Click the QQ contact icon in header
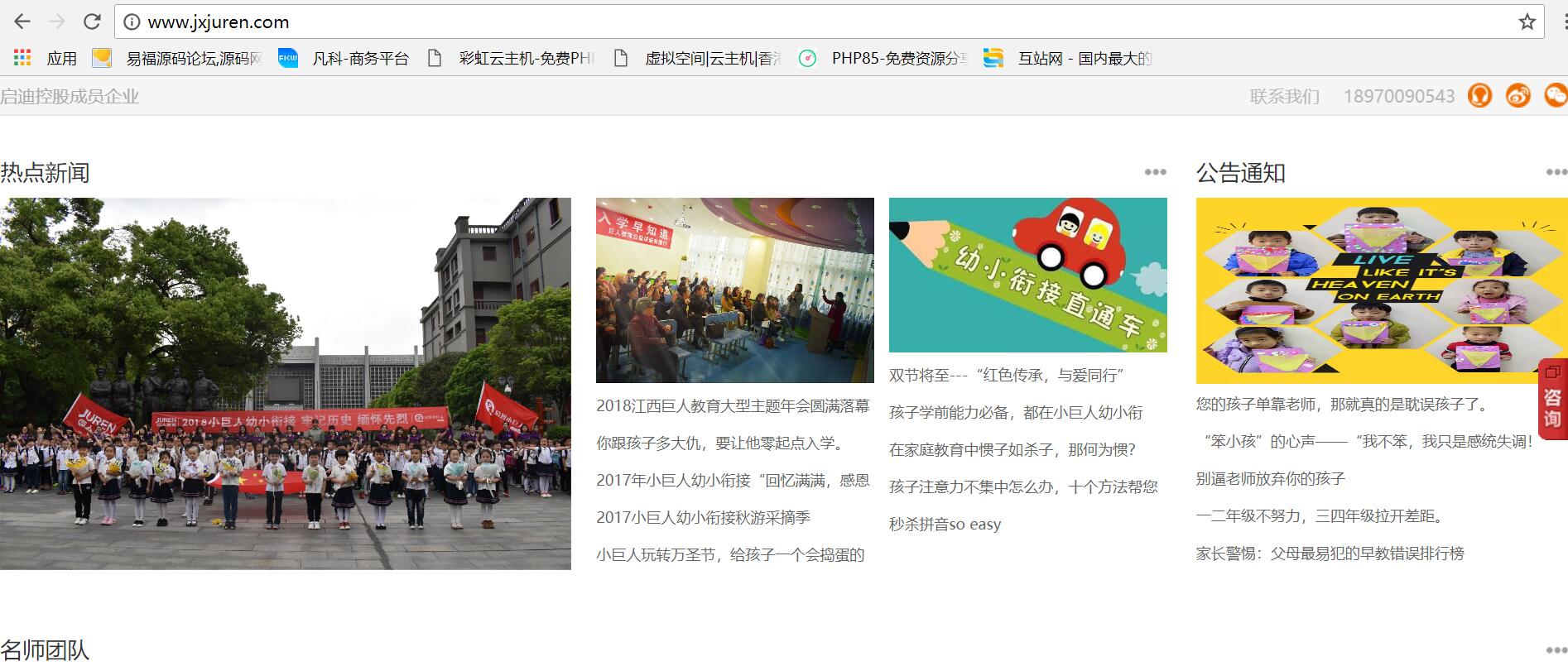The height and width of the screenshot is (671, 1568). (x=1479, y=96)
